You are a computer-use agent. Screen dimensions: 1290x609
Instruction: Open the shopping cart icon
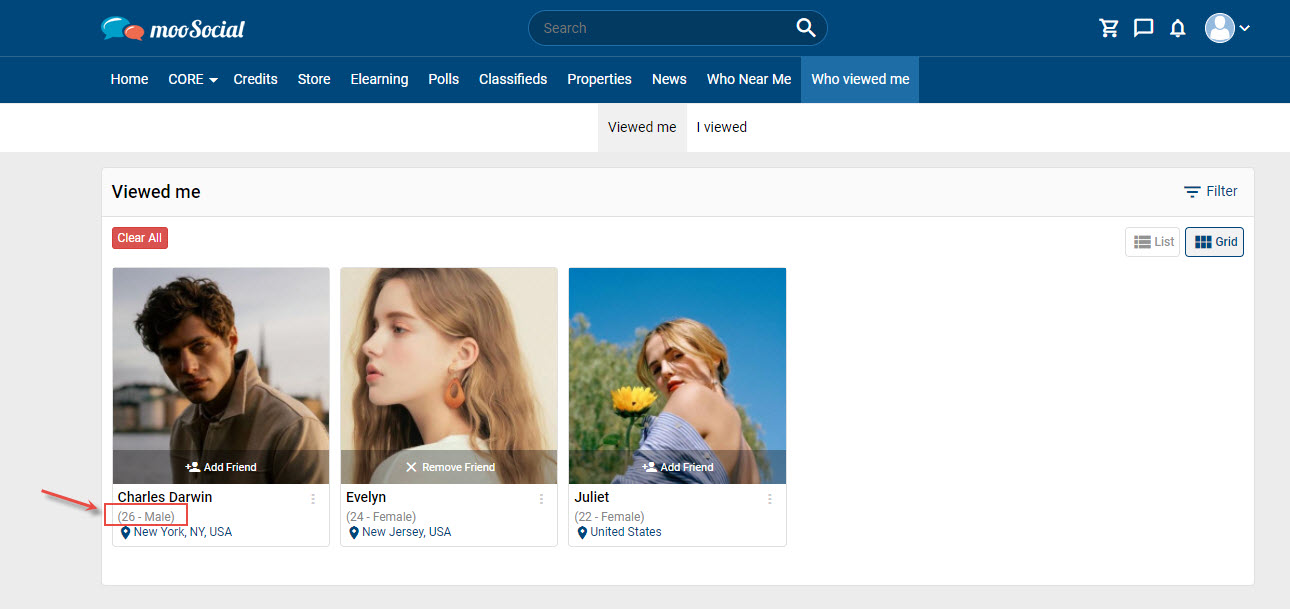tap(1109, 28)
